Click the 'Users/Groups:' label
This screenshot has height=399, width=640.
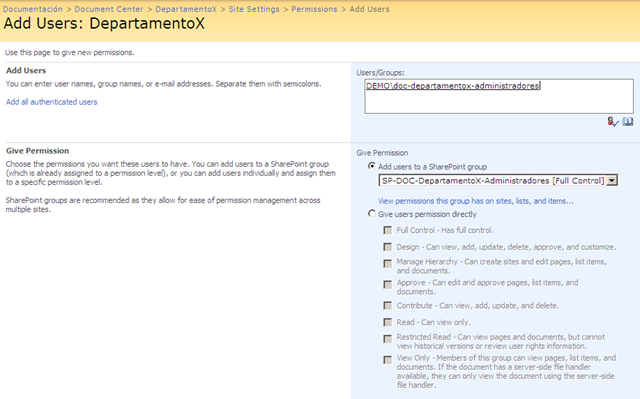click(380, 73)
